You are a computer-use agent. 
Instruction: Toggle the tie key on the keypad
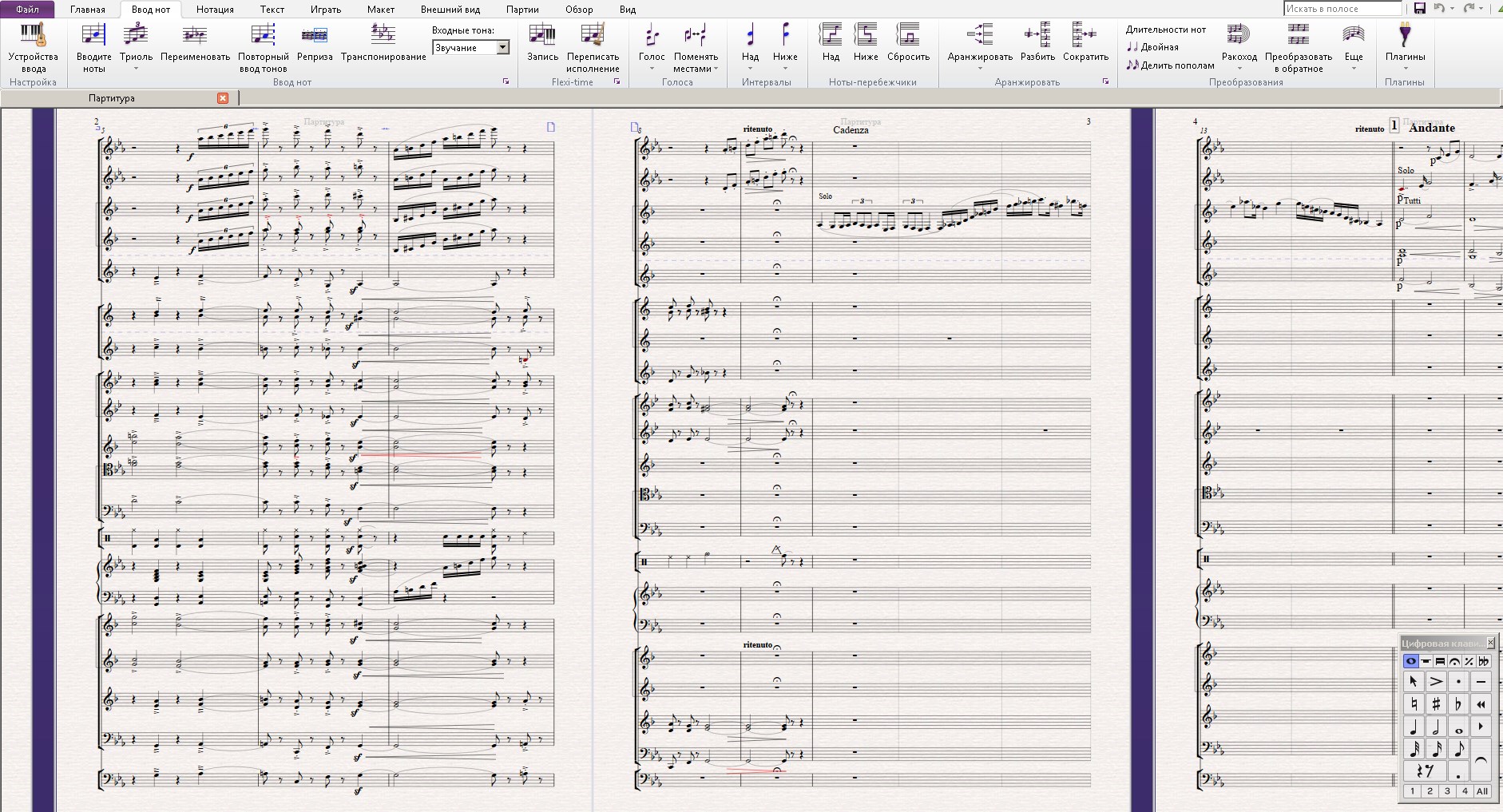click(x=1481, y=760)
